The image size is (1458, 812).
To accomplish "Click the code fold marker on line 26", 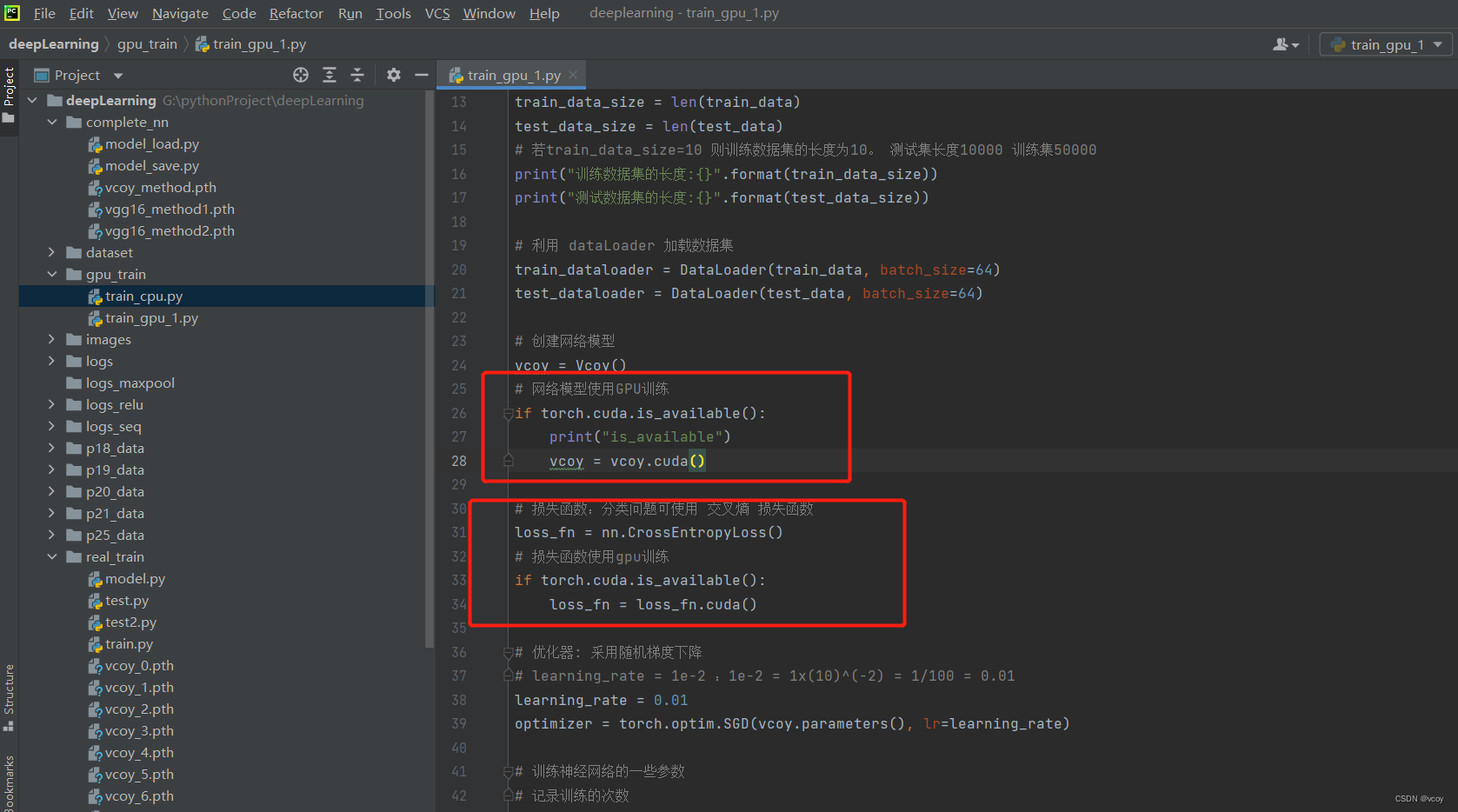I will [x=509, y=414].
